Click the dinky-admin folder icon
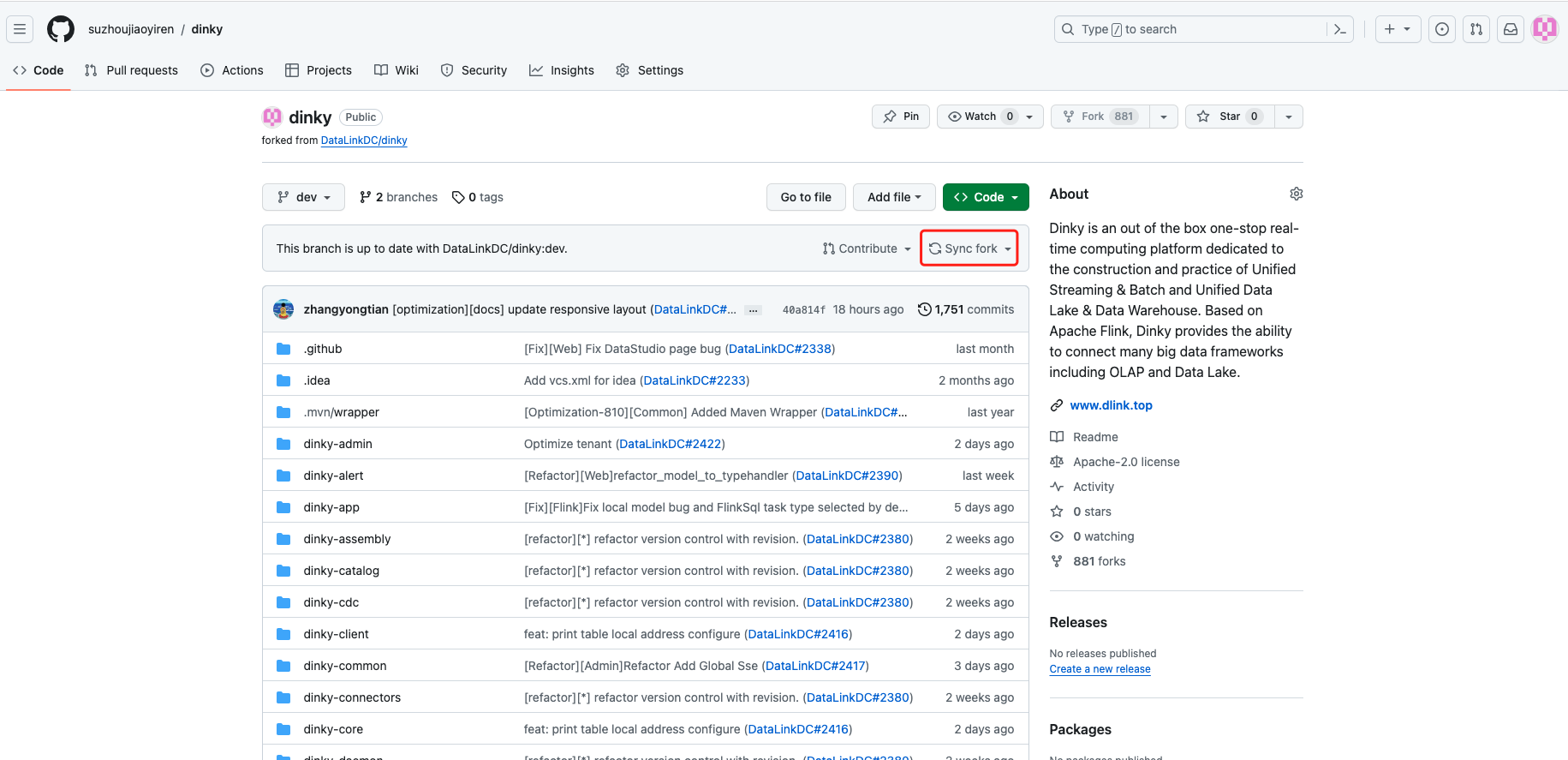1568x760 pixels. pyautogui.click(x=283, y=444)
